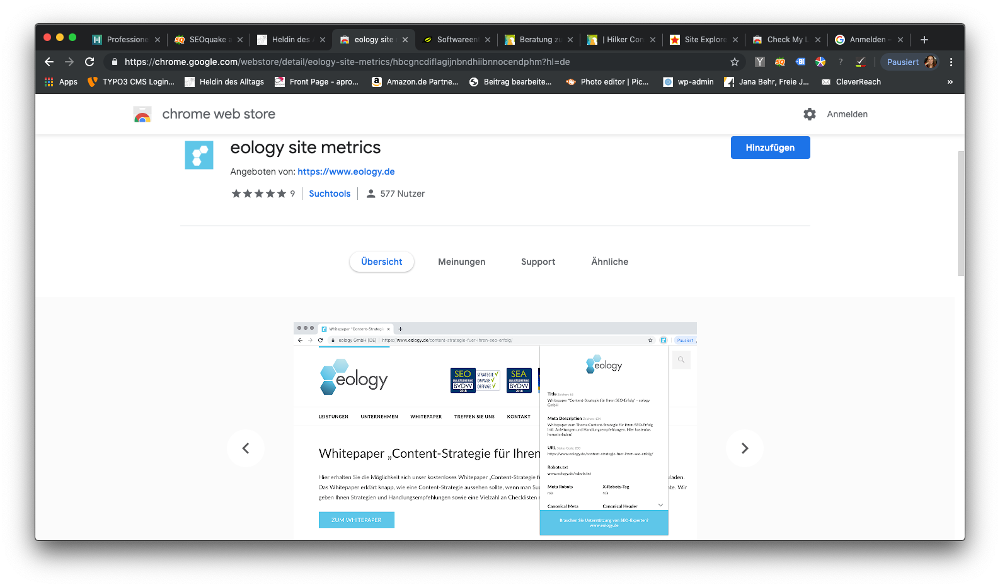Image resolution: width=1000 pixels, height=587 pixels.
Task: Close the Softwareentwicklung tab
Action: tap(487, 40)
